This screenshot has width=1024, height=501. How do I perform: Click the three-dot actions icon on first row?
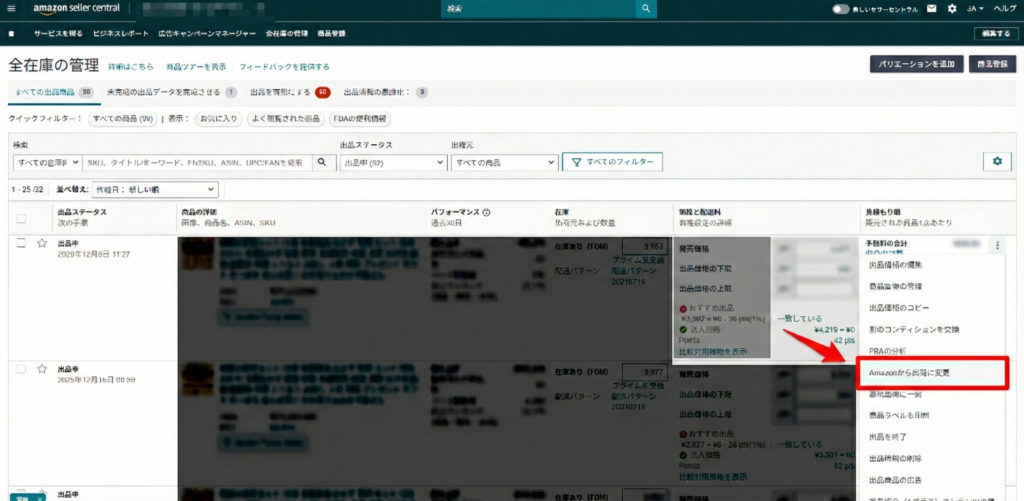[x=997, y=246]
